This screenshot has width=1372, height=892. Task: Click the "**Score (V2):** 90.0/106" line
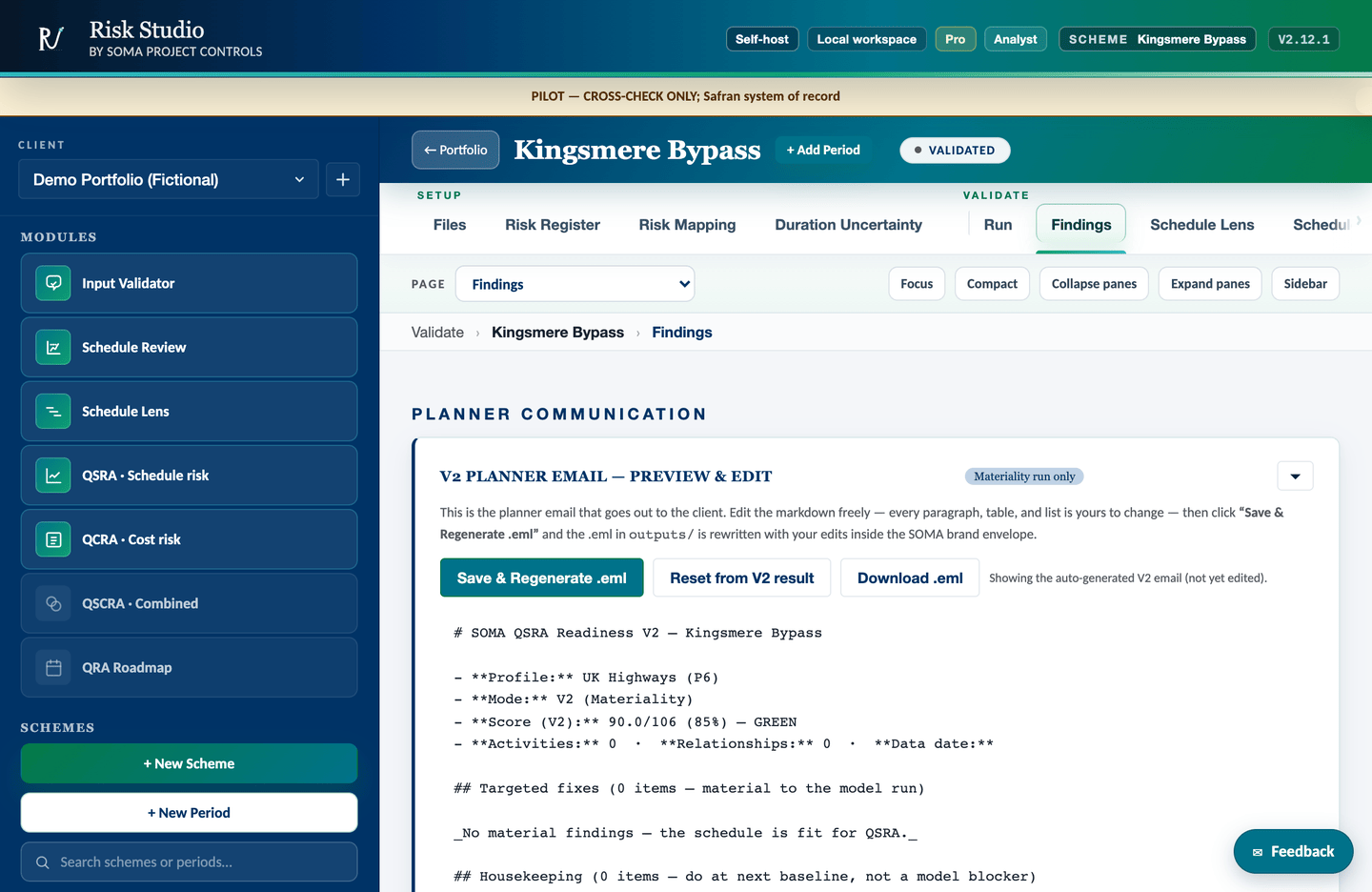click(x=625, y=722)
